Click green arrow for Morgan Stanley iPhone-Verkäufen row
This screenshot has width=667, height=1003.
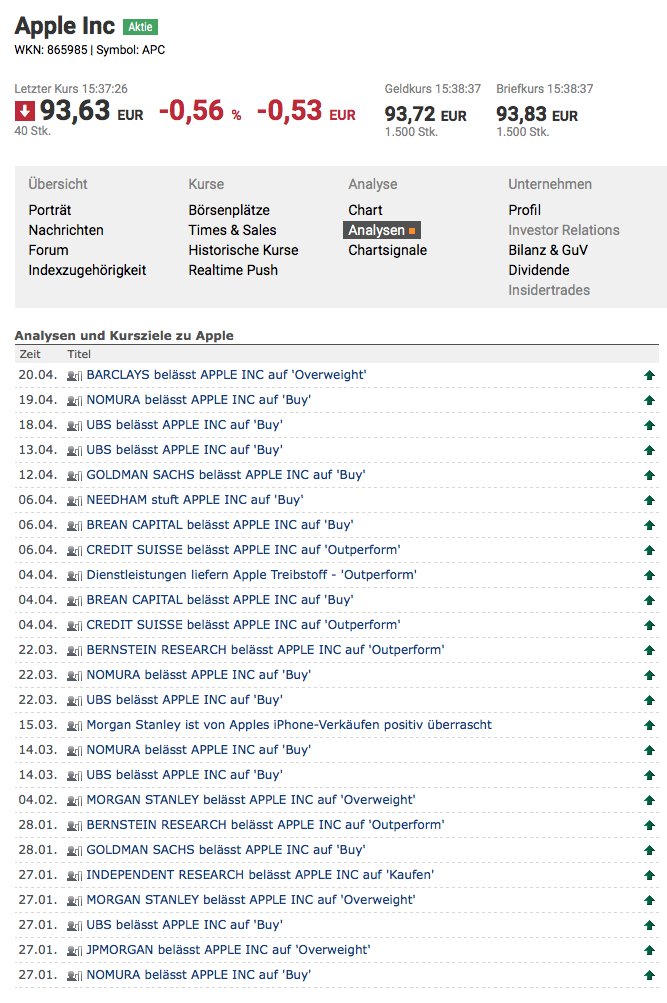point(649,725)
